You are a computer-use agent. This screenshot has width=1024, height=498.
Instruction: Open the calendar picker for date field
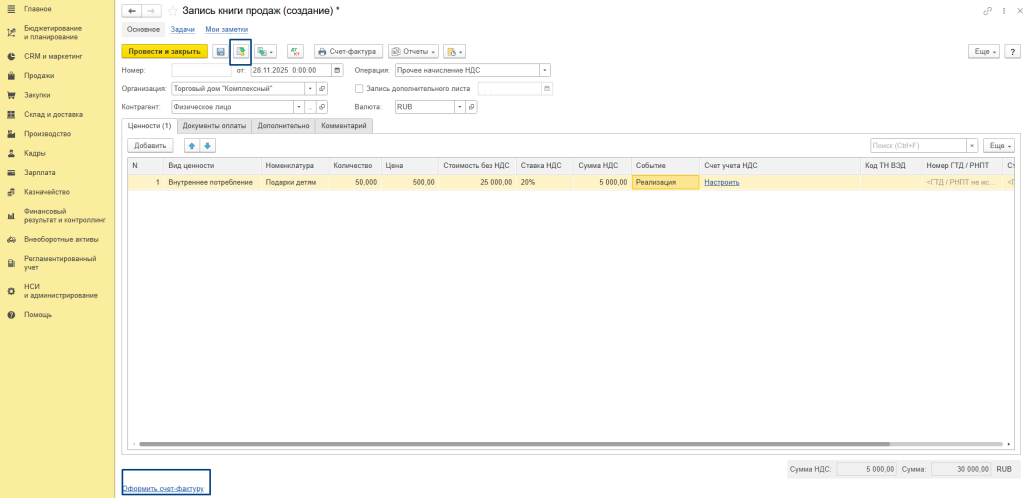(337, 70)
